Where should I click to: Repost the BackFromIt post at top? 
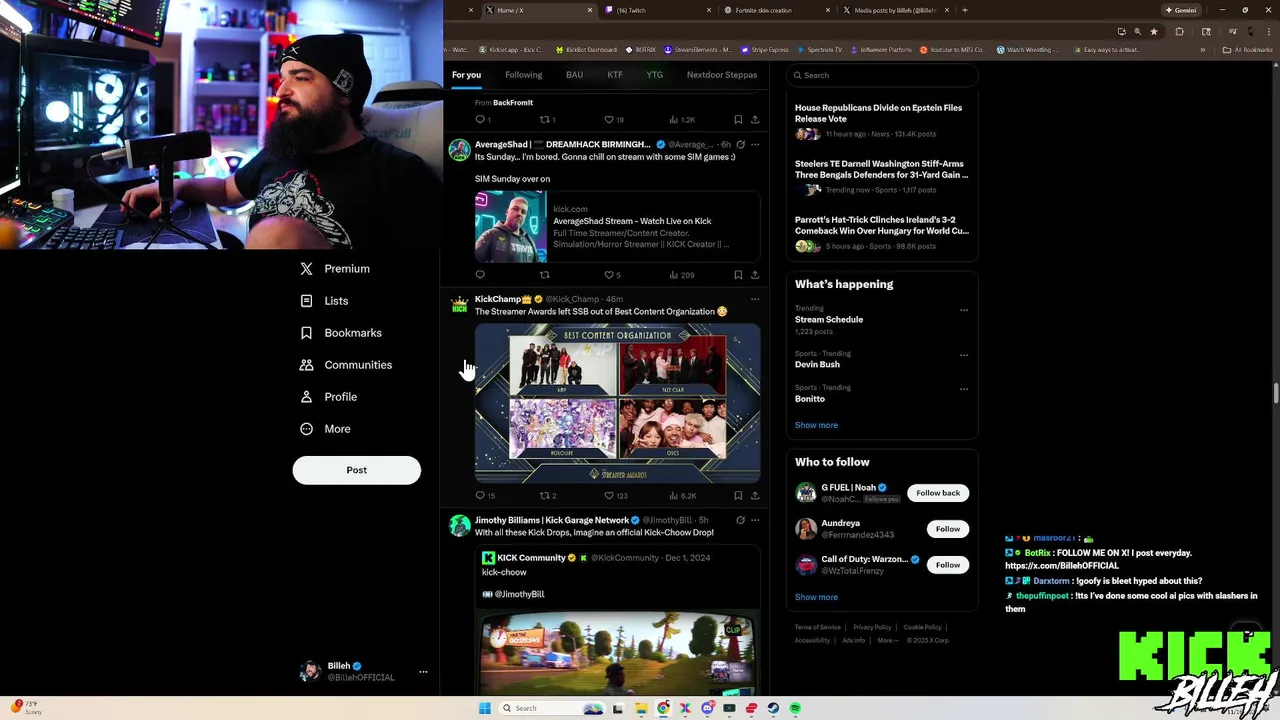tap(547, 119)
